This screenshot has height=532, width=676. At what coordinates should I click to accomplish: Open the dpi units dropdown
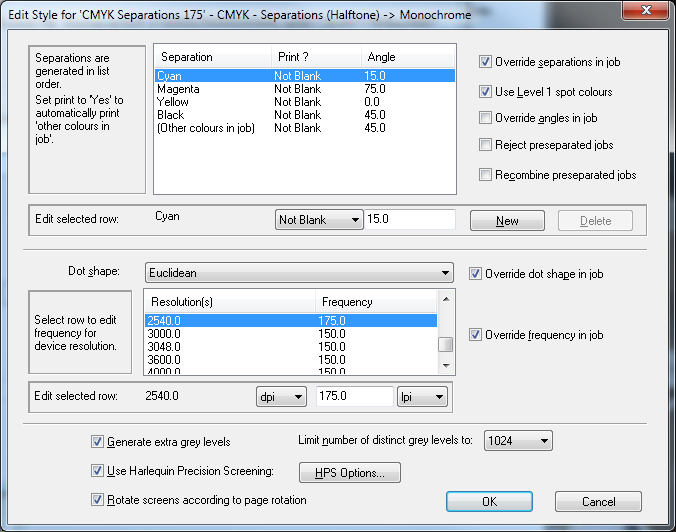click(282, 397)
